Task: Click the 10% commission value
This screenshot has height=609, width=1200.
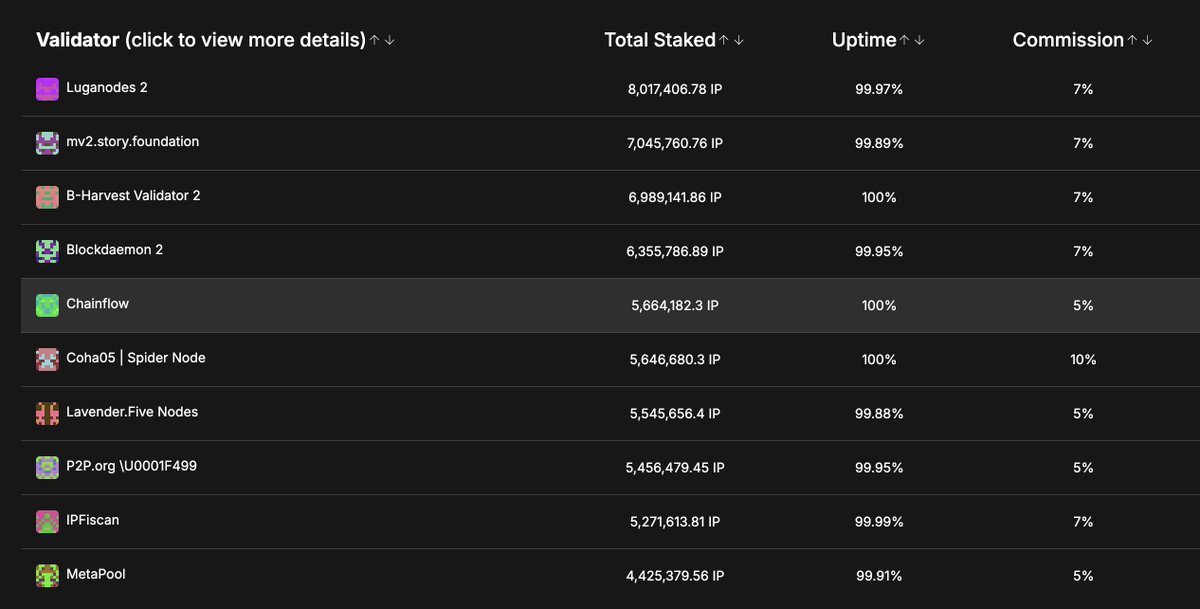Action: [1083, 359]
